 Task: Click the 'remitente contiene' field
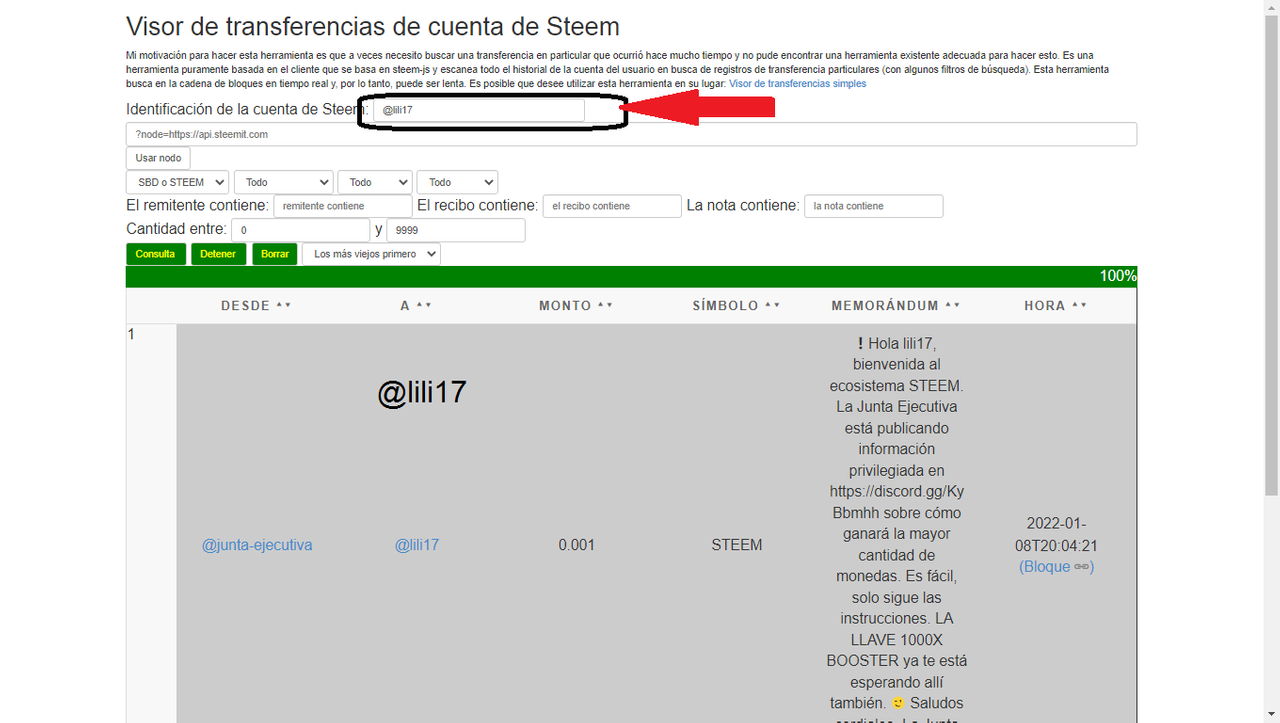pos(343,206)
